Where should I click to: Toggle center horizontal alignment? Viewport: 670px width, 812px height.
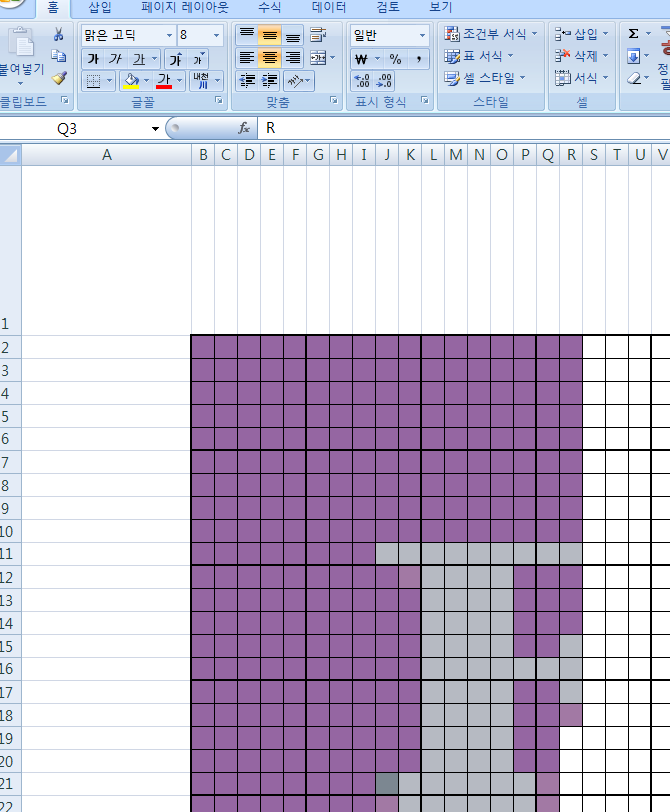coord(269,58)
